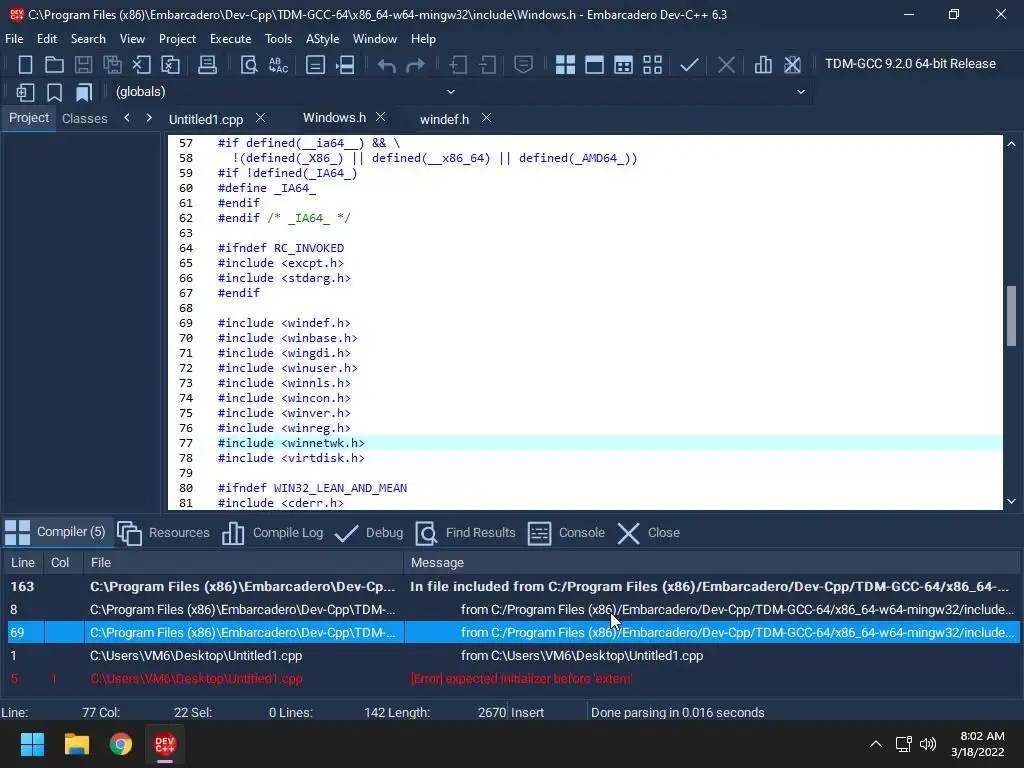
Task: Click the Goto Bookmarks icon
Action: coord(84,92)
